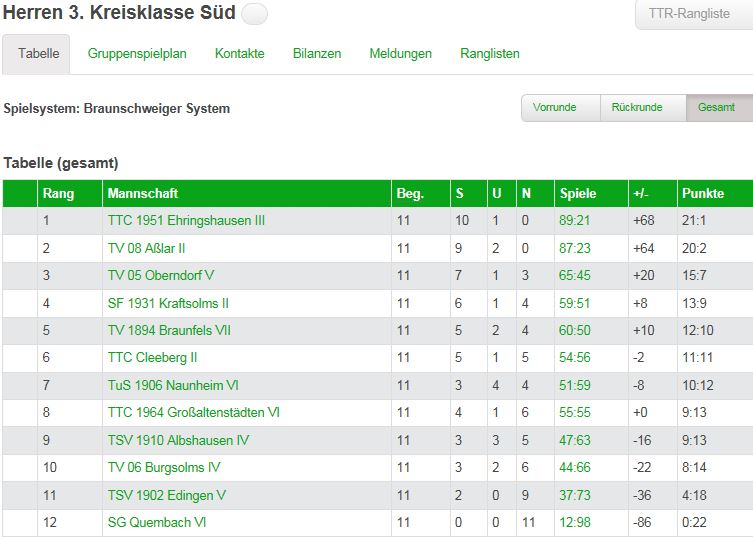753x537 pixels.
Task: Go to the Meldungen tab
Action: 401,53
